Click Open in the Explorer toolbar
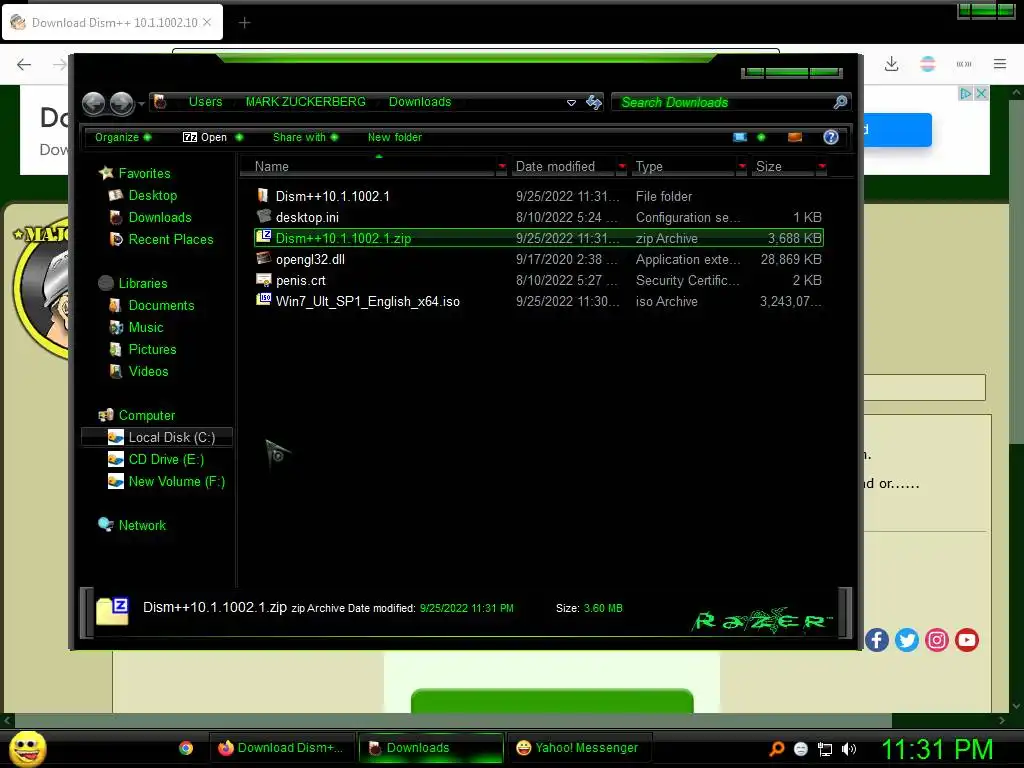The image size is (1024, 768). [205, 137]
